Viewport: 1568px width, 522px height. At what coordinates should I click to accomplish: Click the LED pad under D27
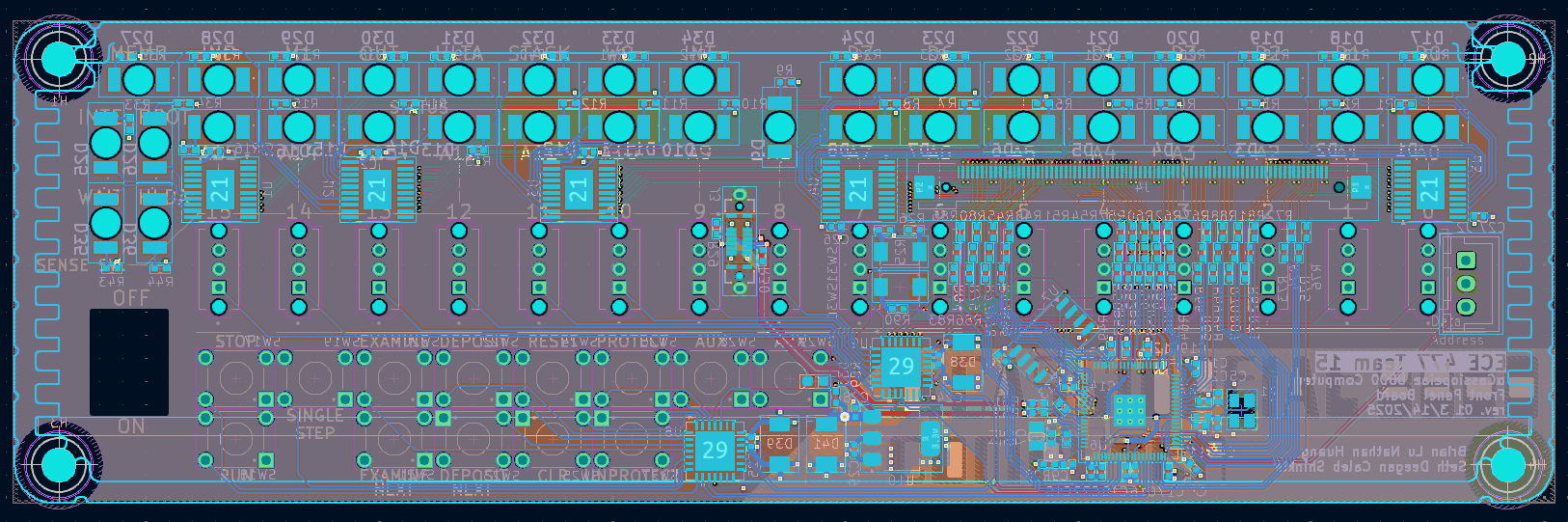(140, 79)
